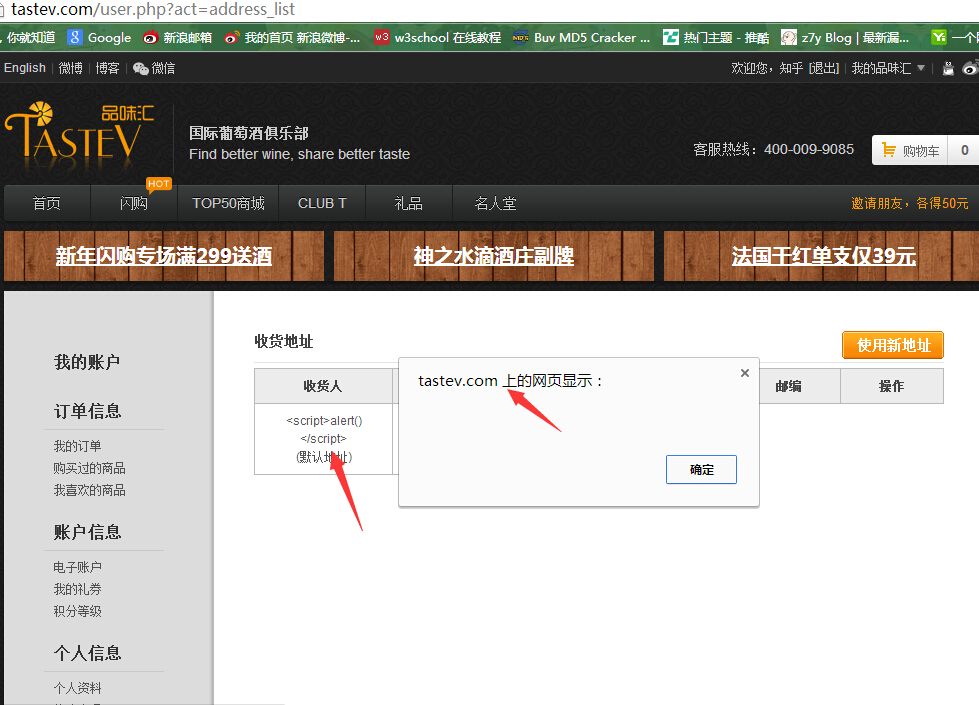Click the Weibo eye icon at top right
Image resolution: width=979 pixels, height=705 pixels.
click(x=970, y=68)
